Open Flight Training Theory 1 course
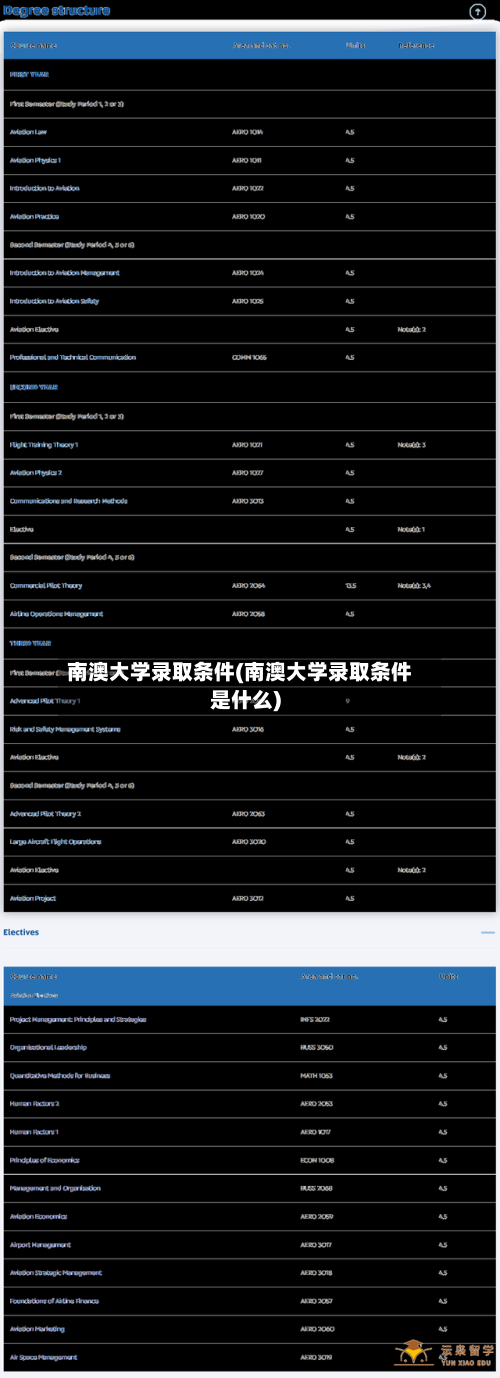 (44, 444)
